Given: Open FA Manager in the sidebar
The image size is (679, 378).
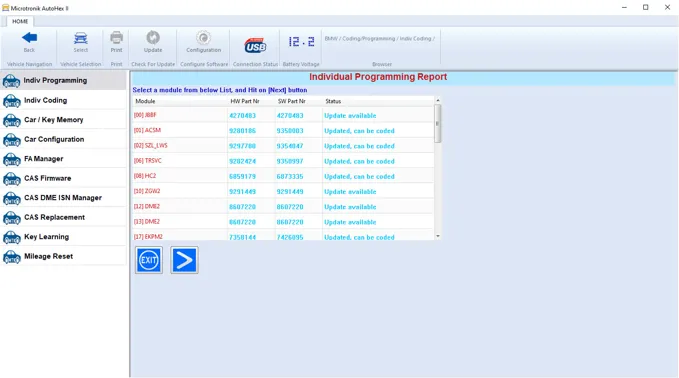Looking at the screenshot, I should (63, 159).
